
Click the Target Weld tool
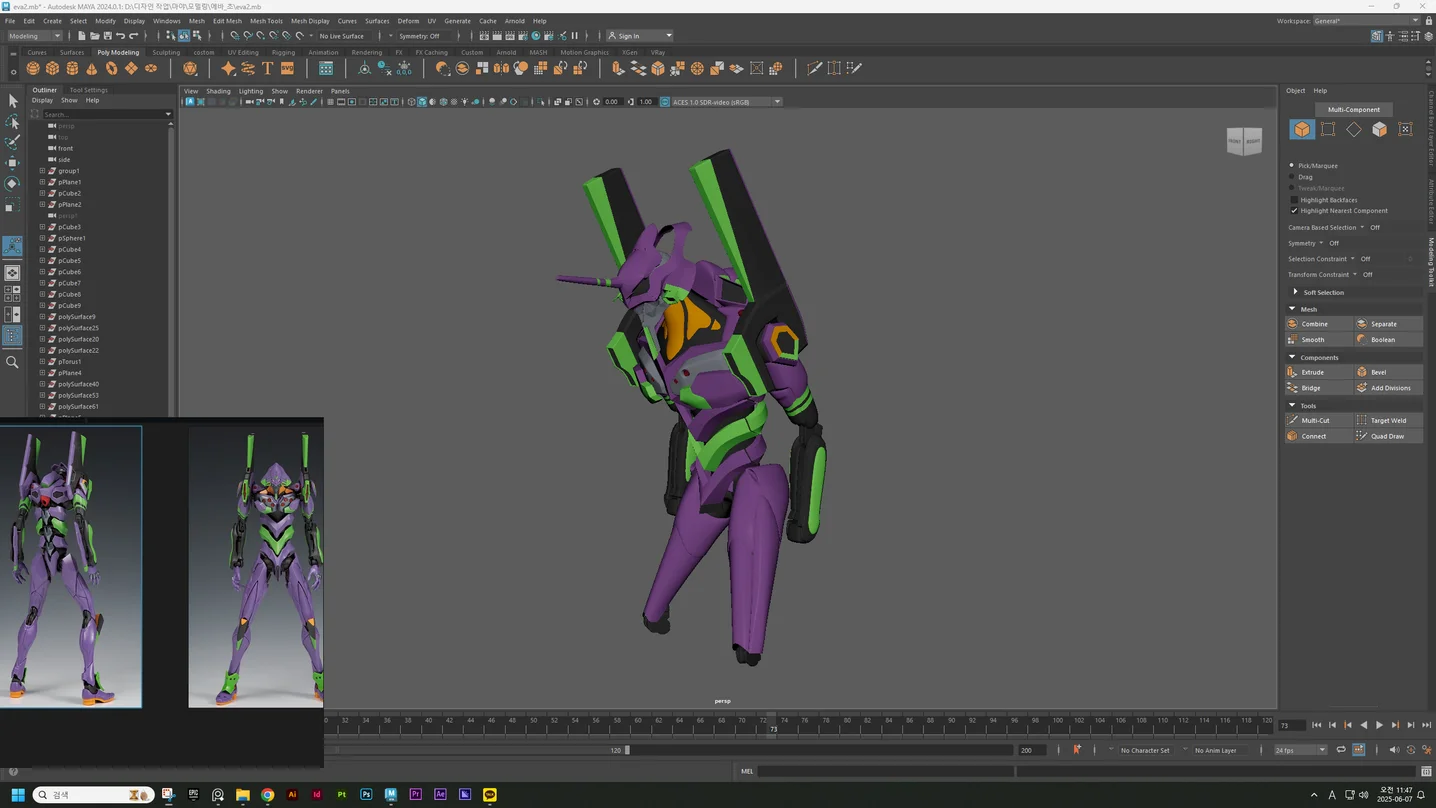[x=1388, y=420]
